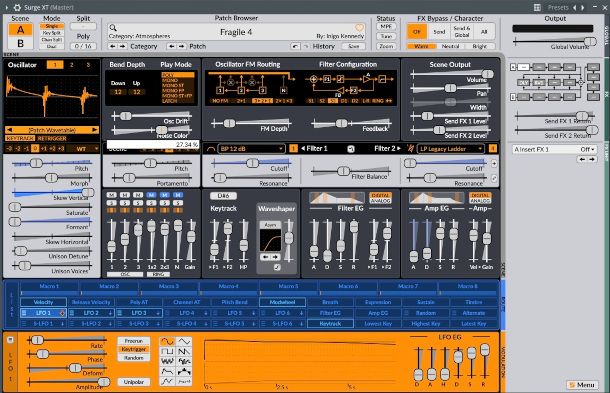Click next waveshaper type arrow
This screenshot has height=393, width=610.
pos(275,257)
